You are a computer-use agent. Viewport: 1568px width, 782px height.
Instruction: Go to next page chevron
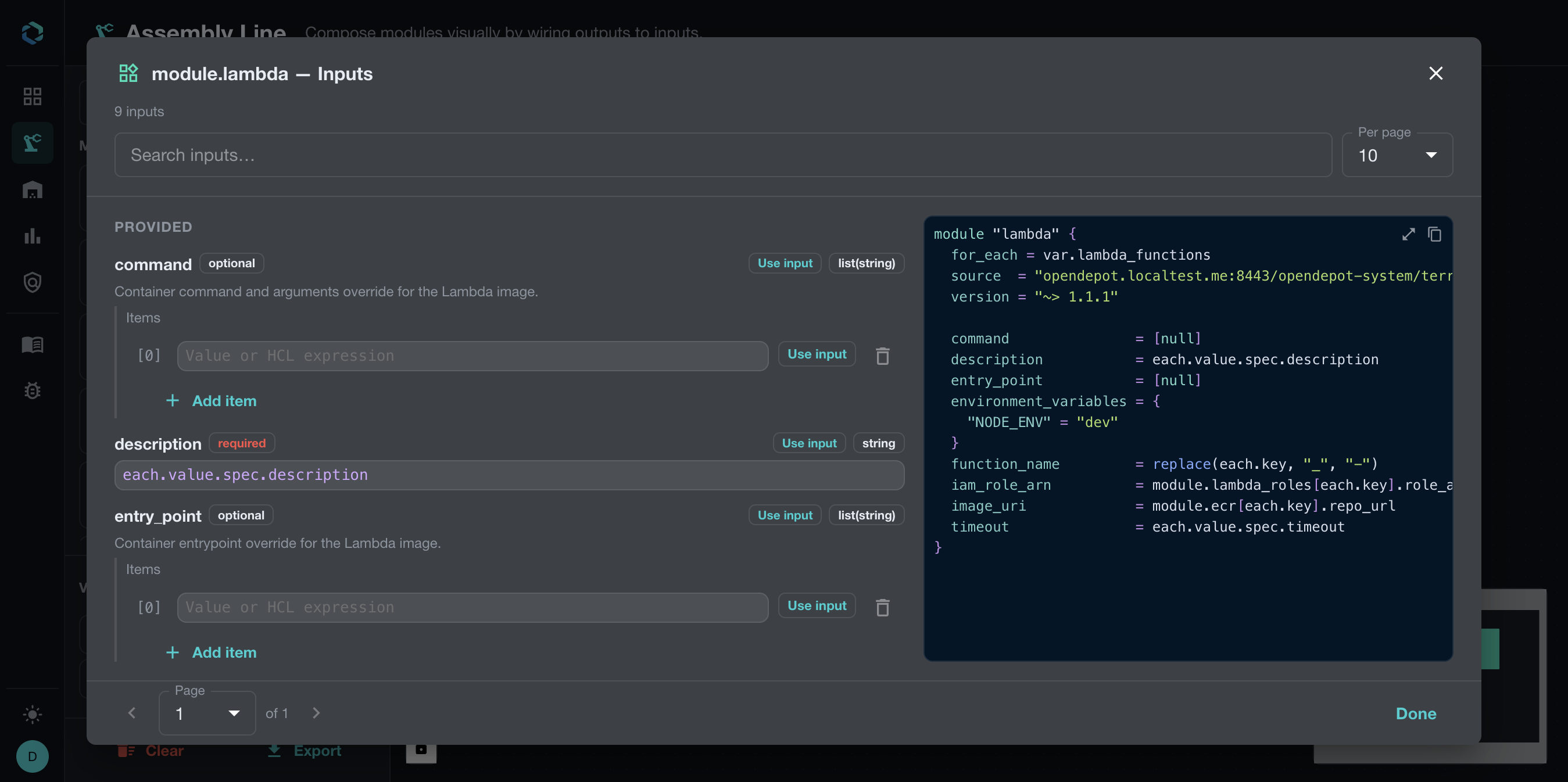pos(316,713)
